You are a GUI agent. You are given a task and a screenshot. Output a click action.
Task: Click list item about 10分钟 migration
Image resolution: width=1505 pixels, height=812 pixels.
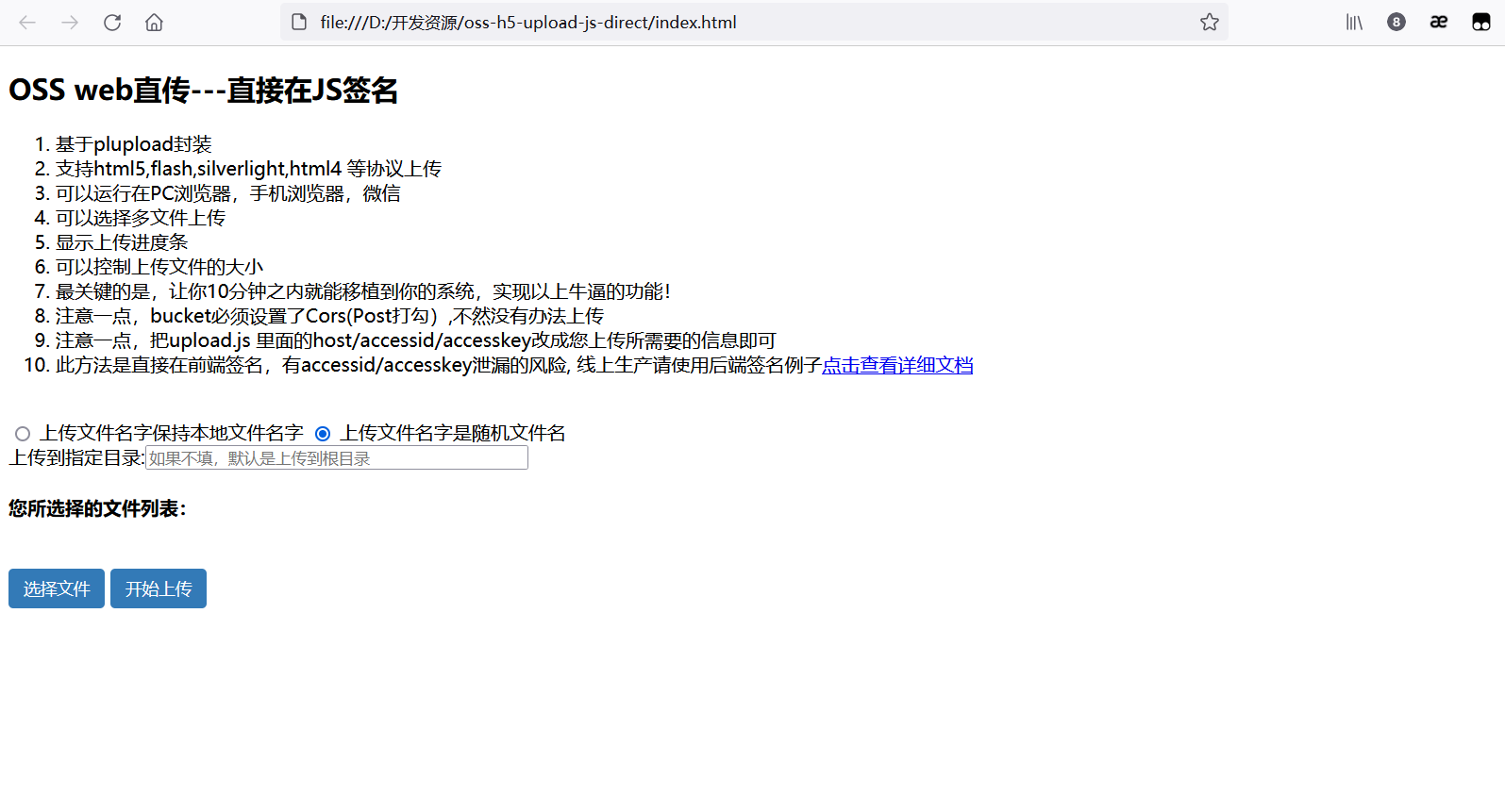(363, 291)
